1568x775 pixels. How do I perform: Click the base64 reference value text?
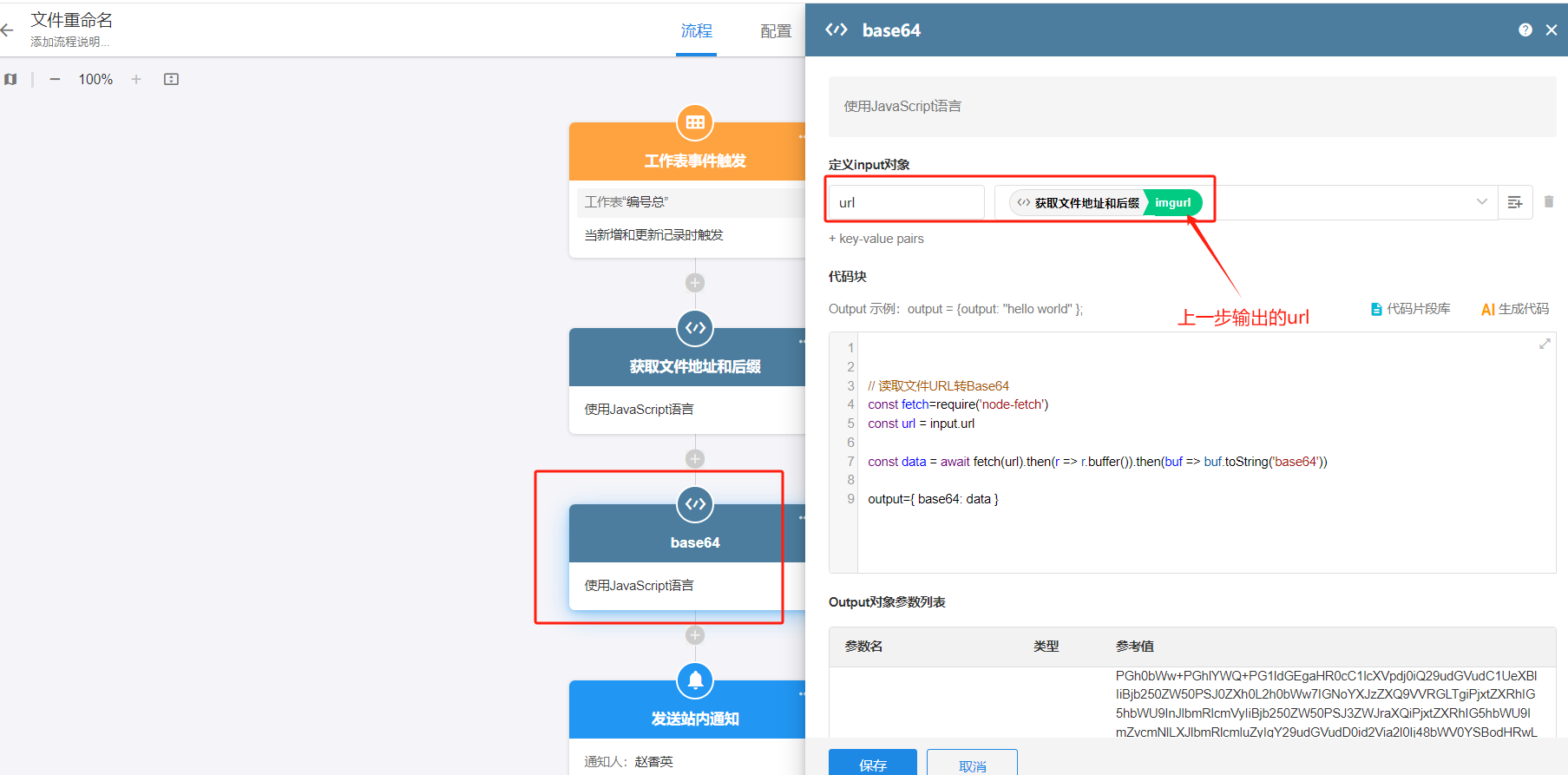(x=1326, y=704)
